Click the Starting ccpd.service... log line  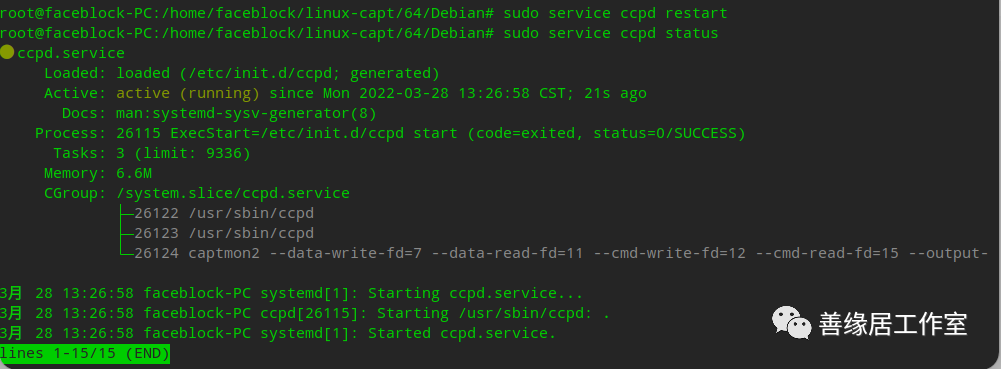(x=291, y=294)
